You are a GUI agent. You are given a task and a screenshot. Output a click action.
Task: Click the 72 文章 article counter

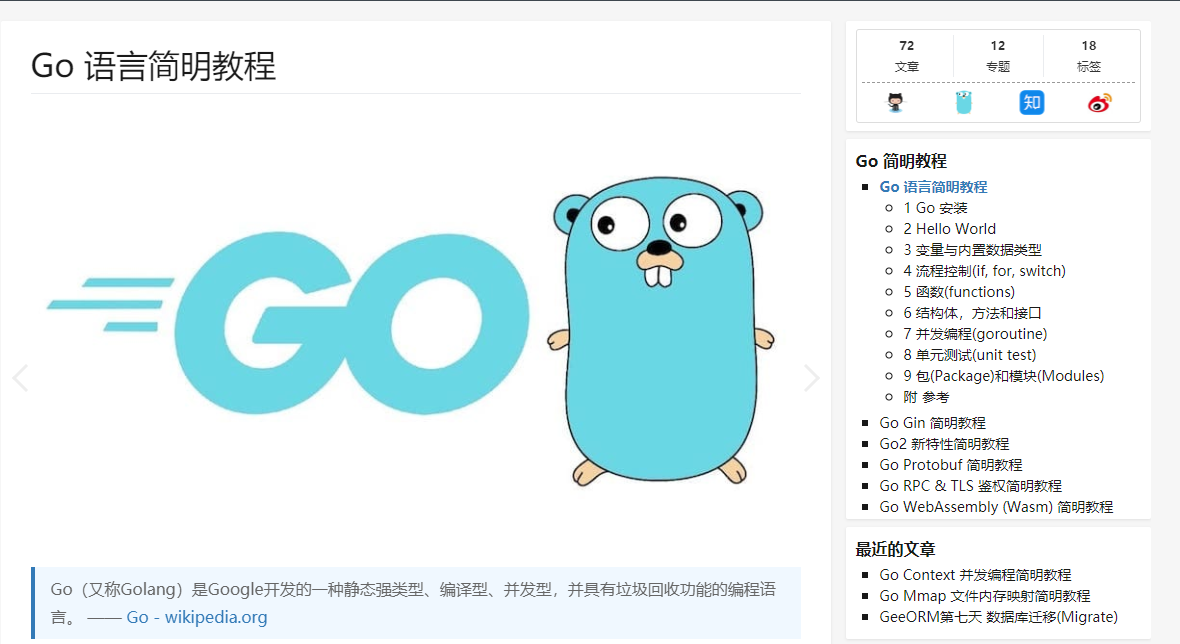click(906, 55)
